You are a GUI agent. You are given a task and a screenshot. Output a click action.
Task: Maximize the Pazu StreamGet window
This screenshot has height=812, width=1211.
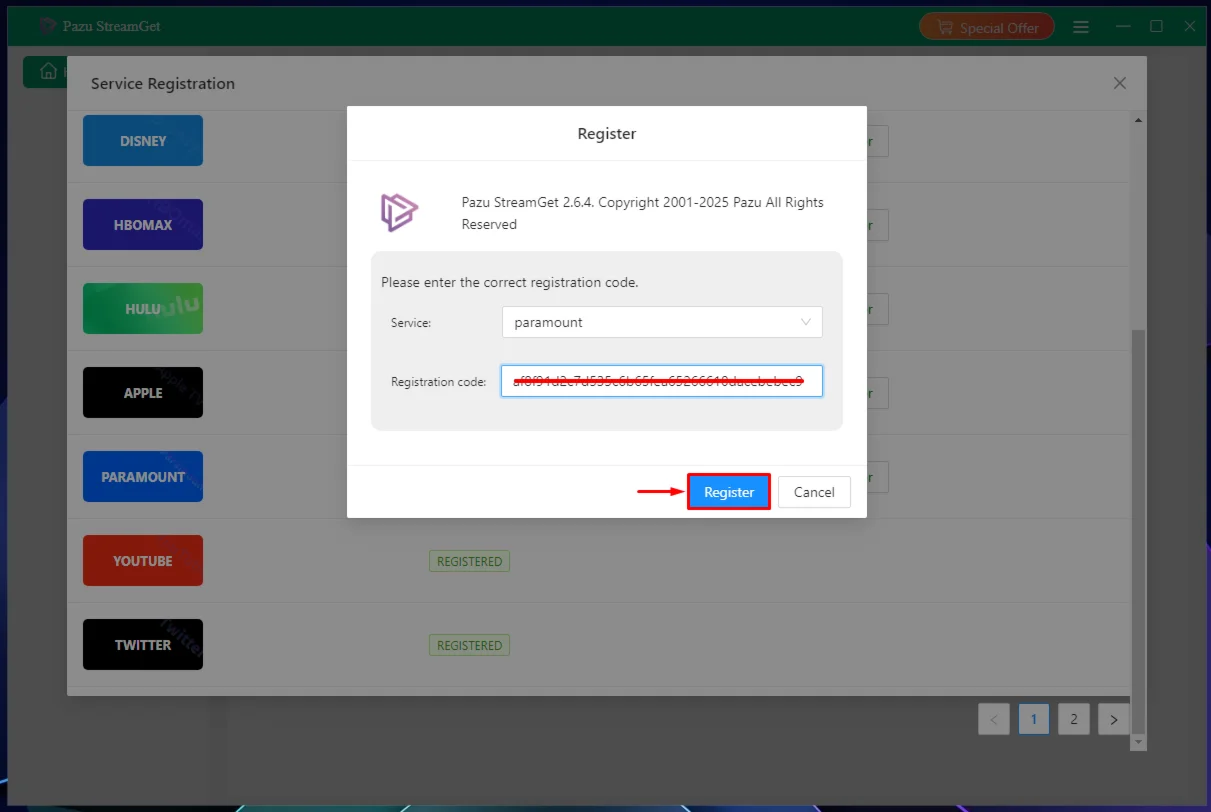(x=1156, y=26)
